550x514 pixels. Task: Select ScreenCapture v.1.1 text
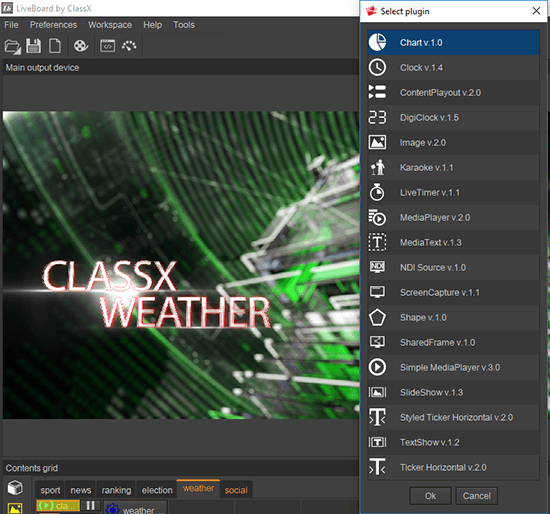click(440, 292)
